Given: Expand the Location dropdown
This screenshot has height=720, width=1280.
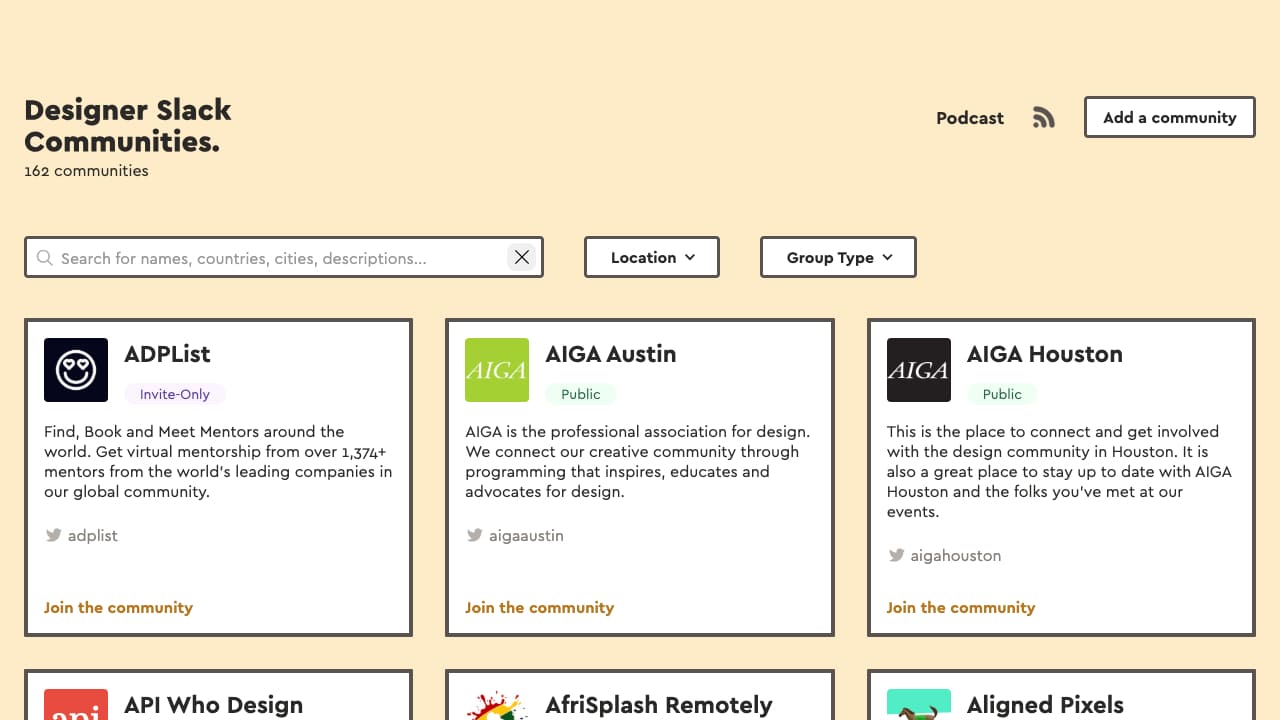Looking at the screenshot, I should tap(652, 258).
